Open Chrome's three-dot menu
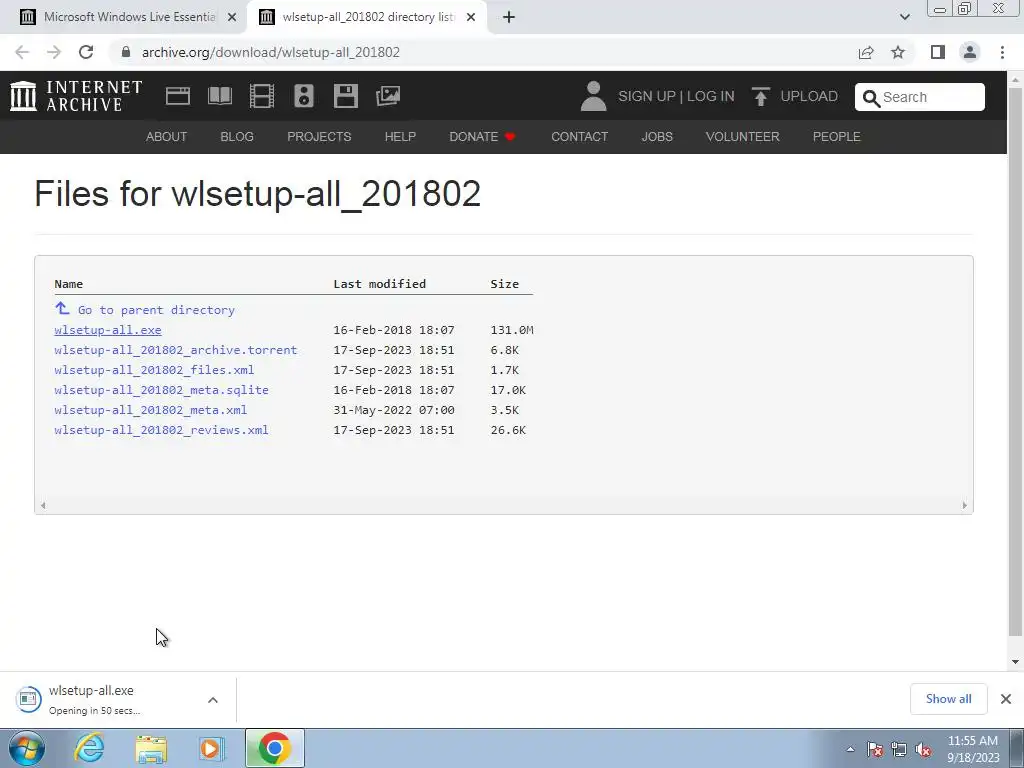This screenshot has width=1024, height=768. 1002,52
